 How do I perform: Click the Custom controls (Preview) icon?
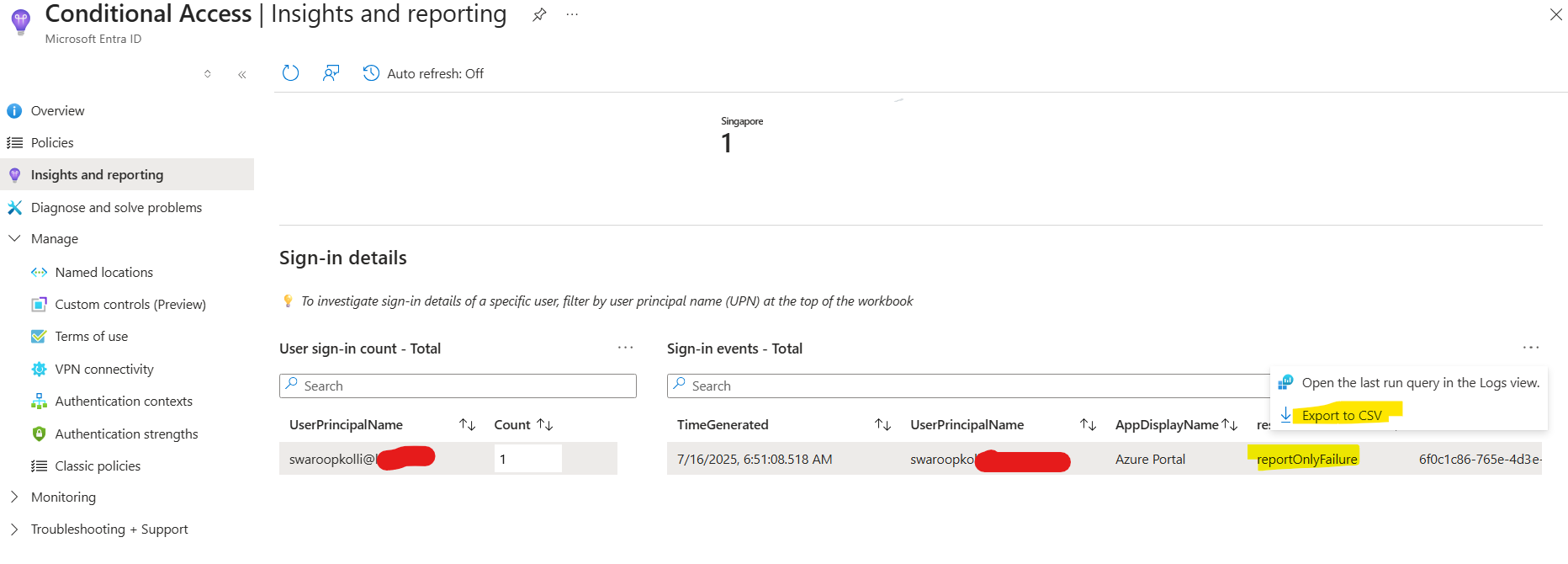pyautogui.click(x=39, y=304)
